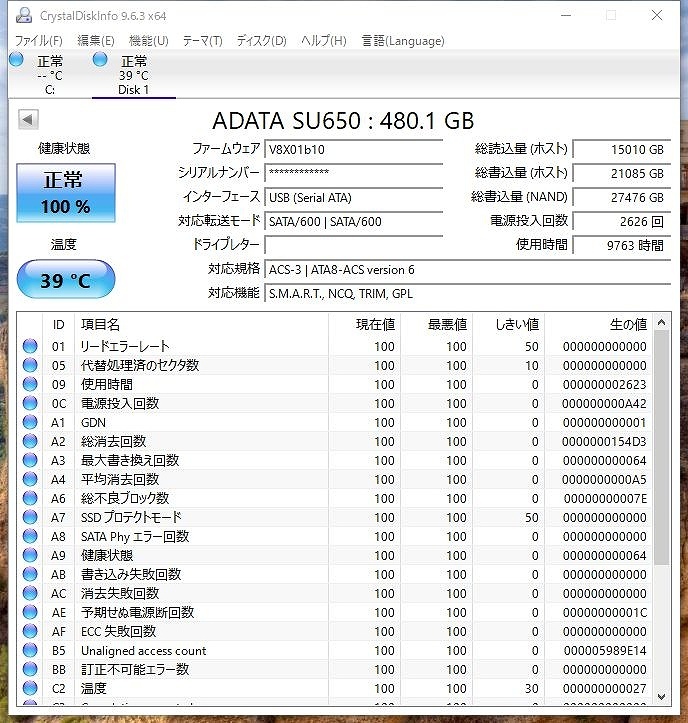Click the status icon for attribute A7

click(x=30, y=517)
